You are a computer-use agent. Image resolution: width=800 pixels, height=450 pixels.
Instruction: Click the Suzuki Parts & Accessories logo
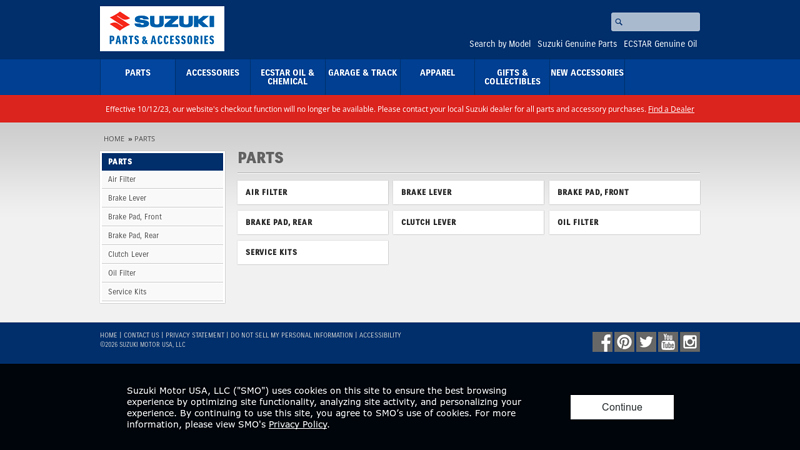pyautogui.click(x=162, y=28)
